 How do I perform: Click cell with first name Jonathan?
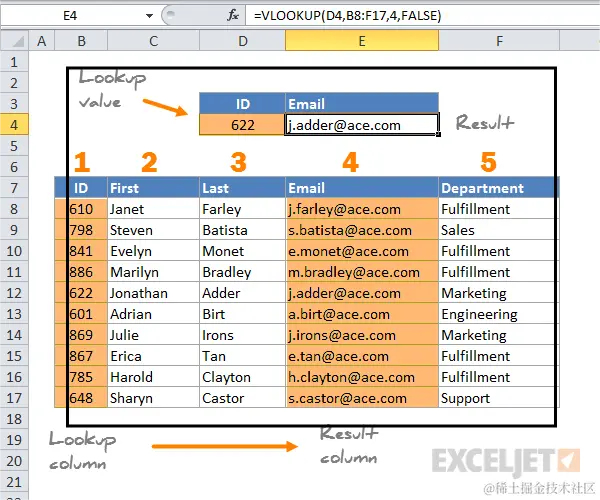tap(153, 293)
